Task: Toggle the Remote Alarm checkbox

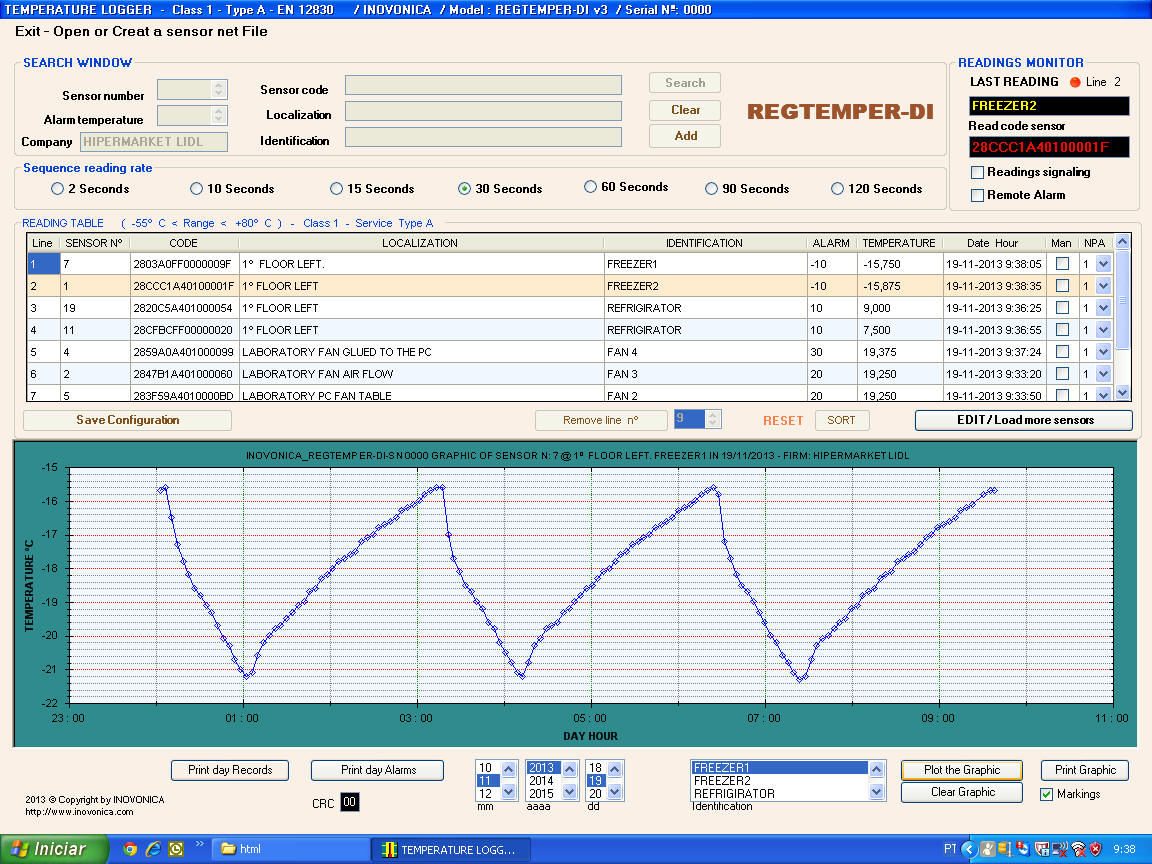Action: coord(978,195)
